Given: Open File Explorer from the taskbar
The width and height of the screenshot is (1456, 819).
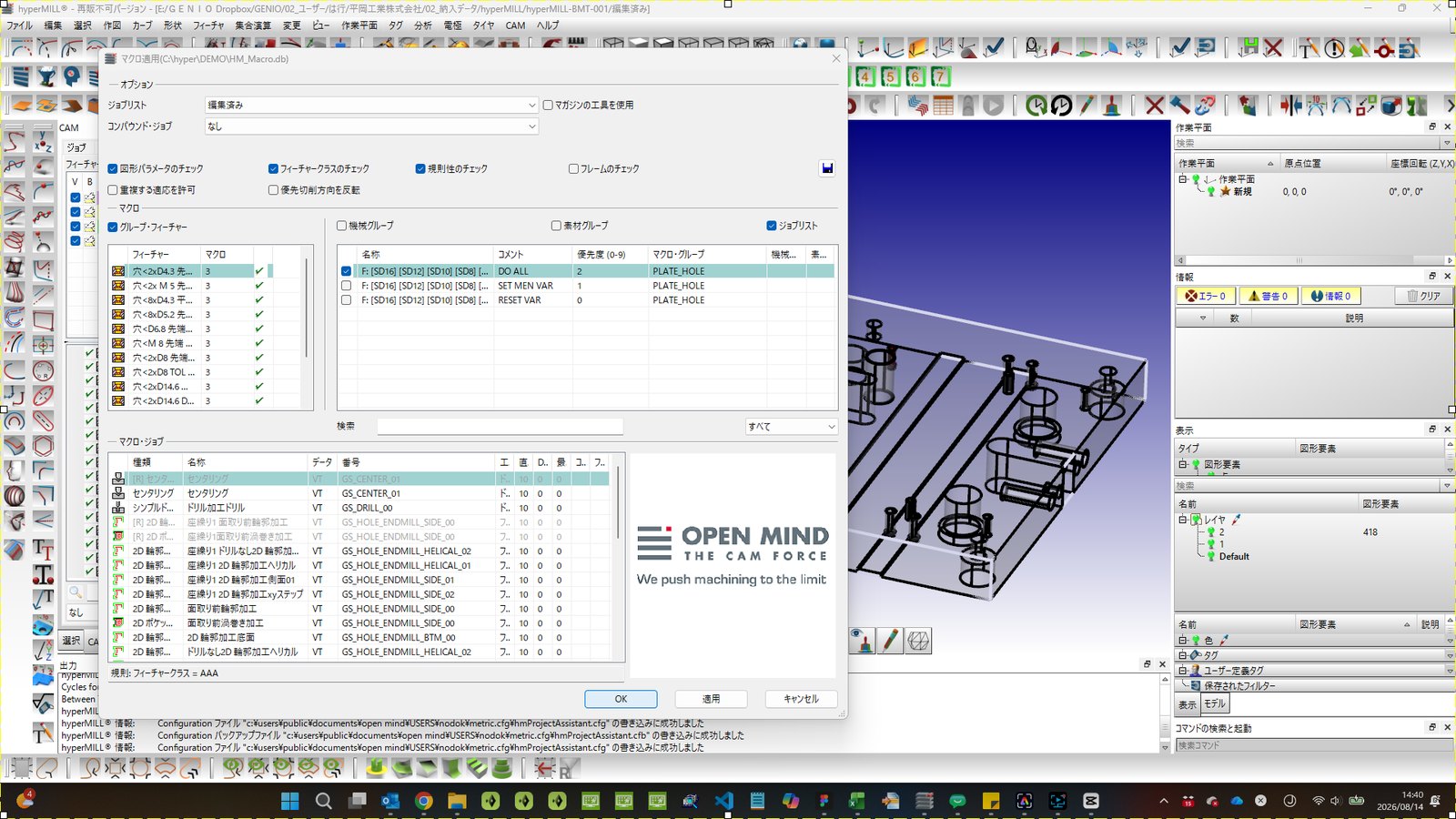Looking at the screenshot, I should (457, 801).
